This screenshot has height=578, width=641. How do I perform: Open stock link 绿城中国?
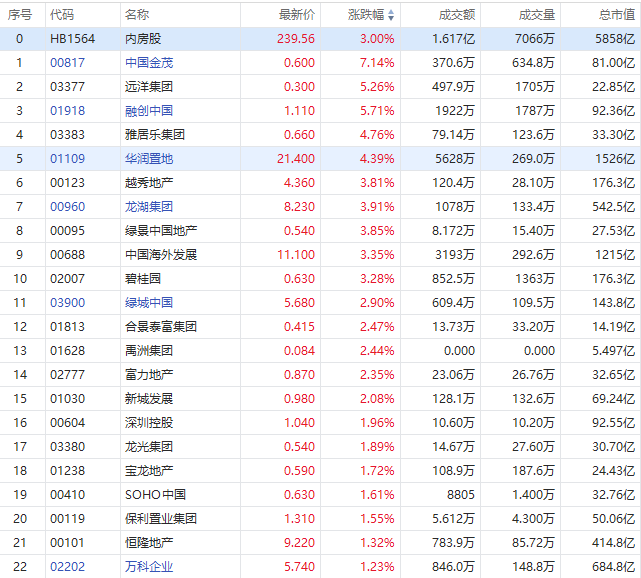click(x=149, y=303)
